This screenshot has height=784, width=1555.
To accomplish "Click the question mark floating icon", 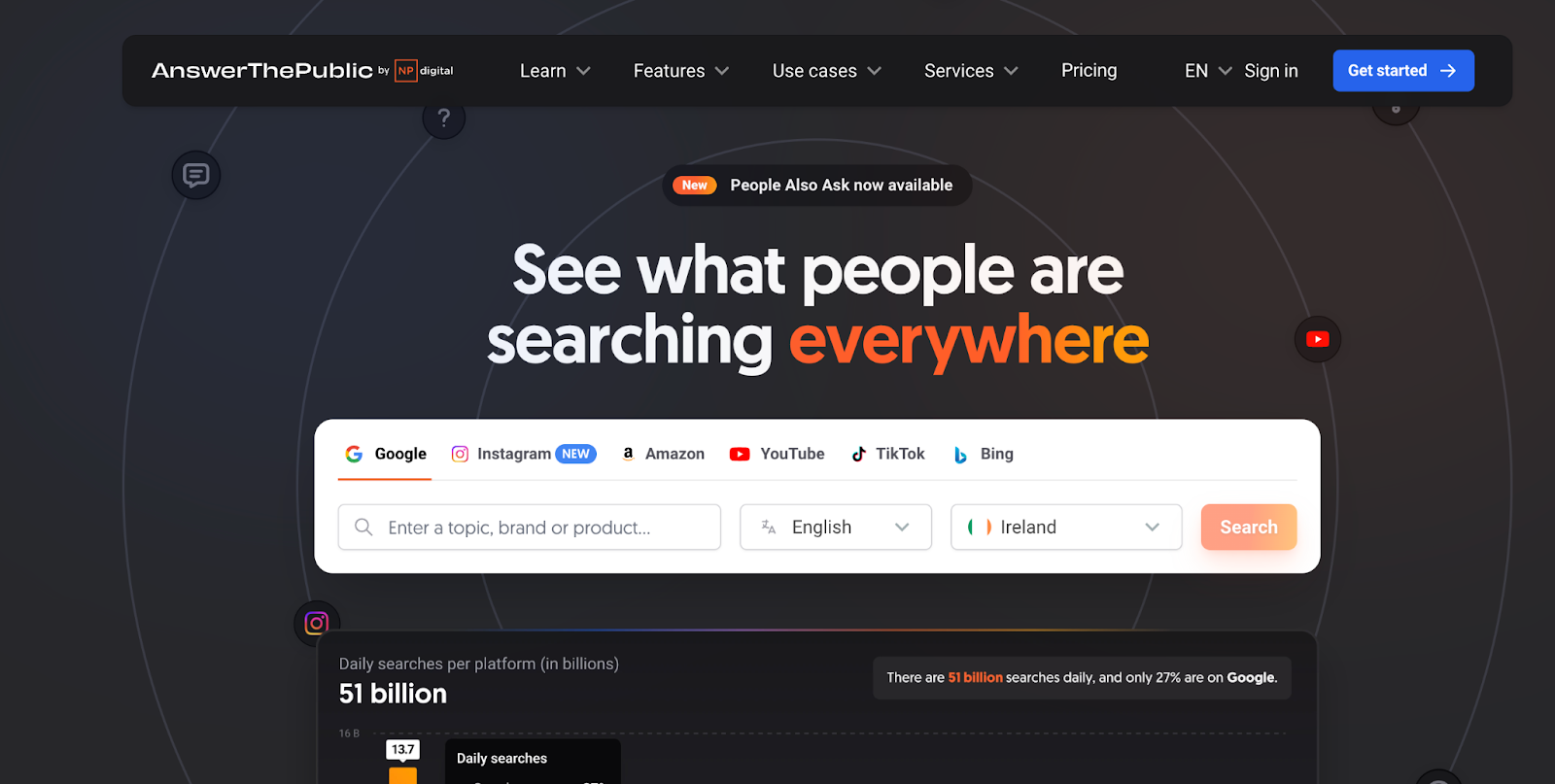I will (x=443, y=119).
